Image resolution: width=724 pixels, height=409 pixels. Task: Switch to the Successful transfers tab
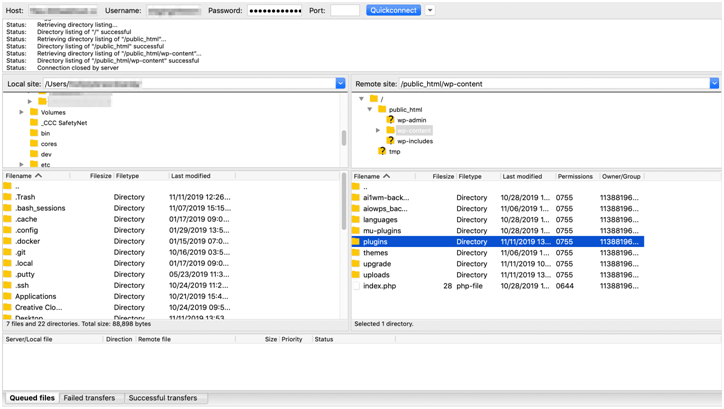click(162, 398)
